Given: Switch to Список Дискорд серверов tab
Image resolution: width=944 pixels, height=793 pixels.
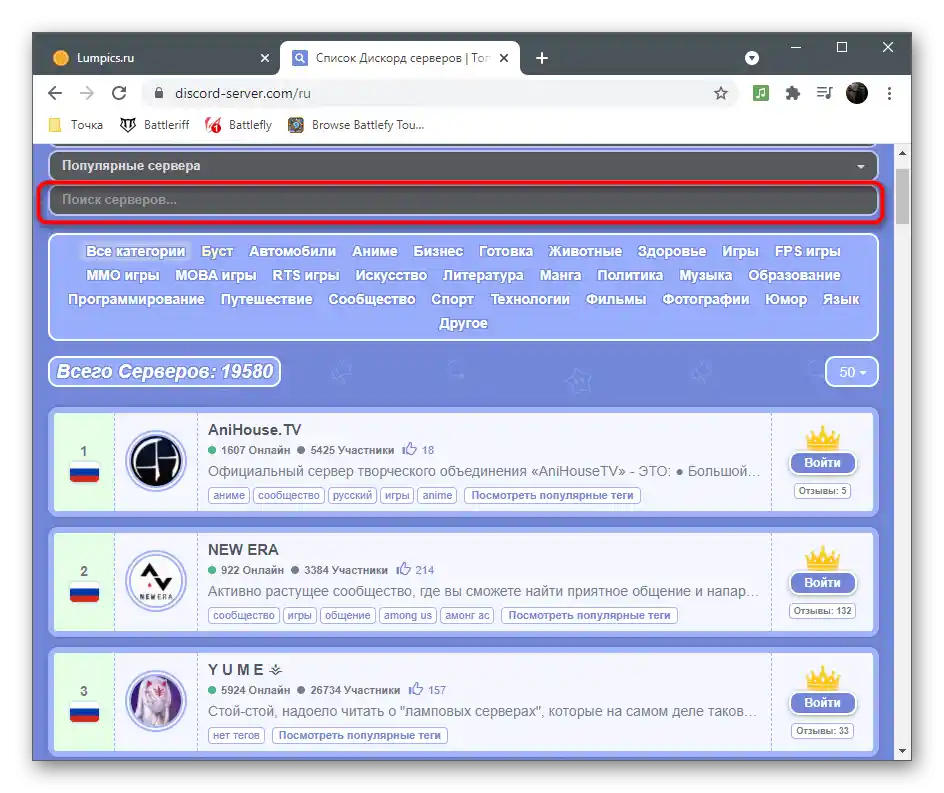Looking at the screenshot, I should pyautogui.click(x=400, y=58).
